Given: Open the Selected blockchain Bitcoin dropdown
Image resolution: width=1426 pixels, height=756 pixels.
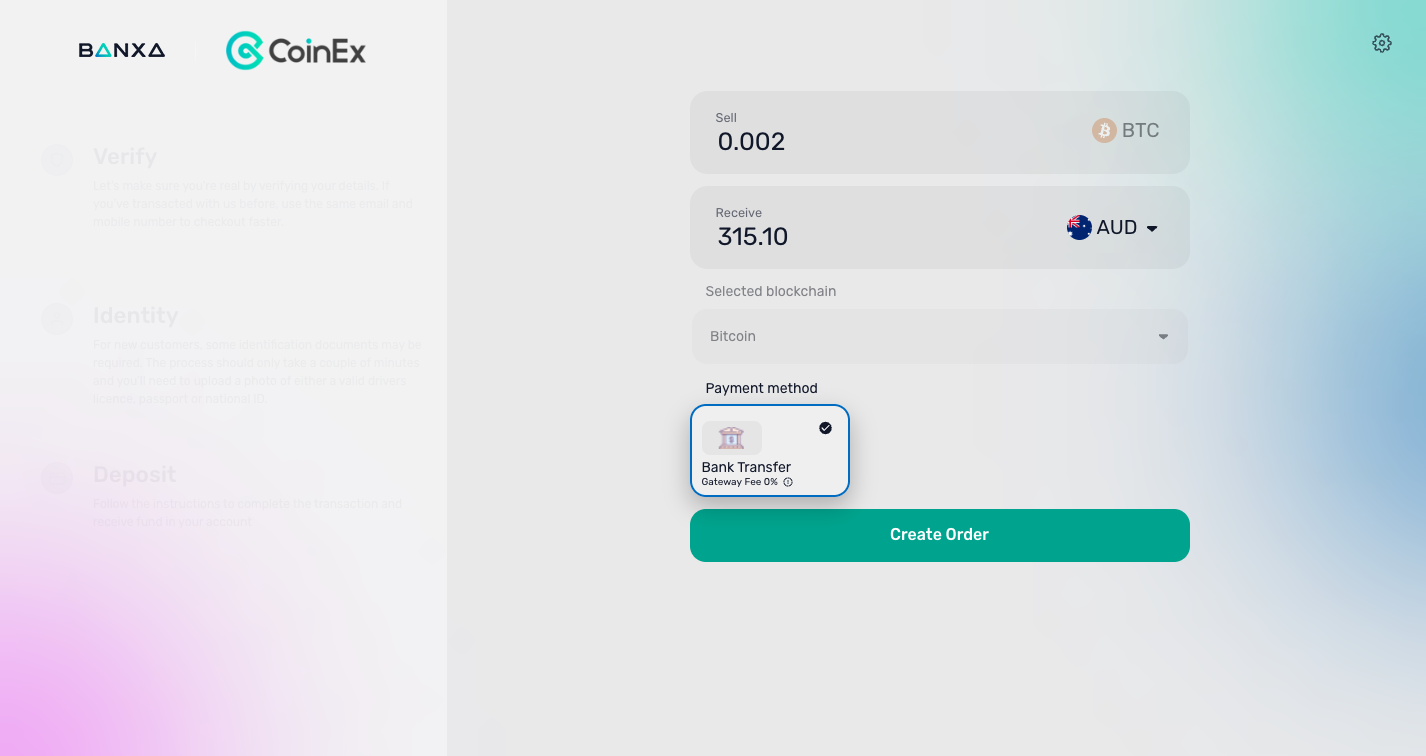Looking at the screenshot, I should 940,336.
